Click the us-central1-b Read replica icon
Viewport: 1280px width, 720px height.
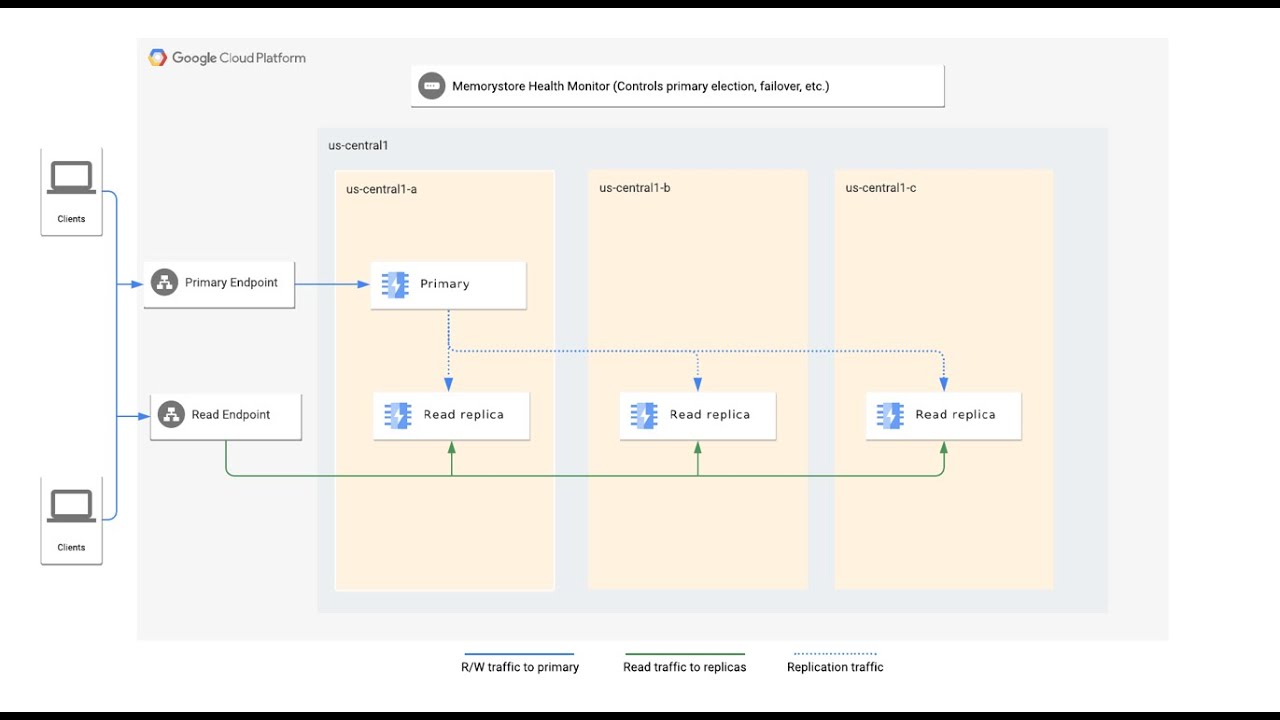644,415
